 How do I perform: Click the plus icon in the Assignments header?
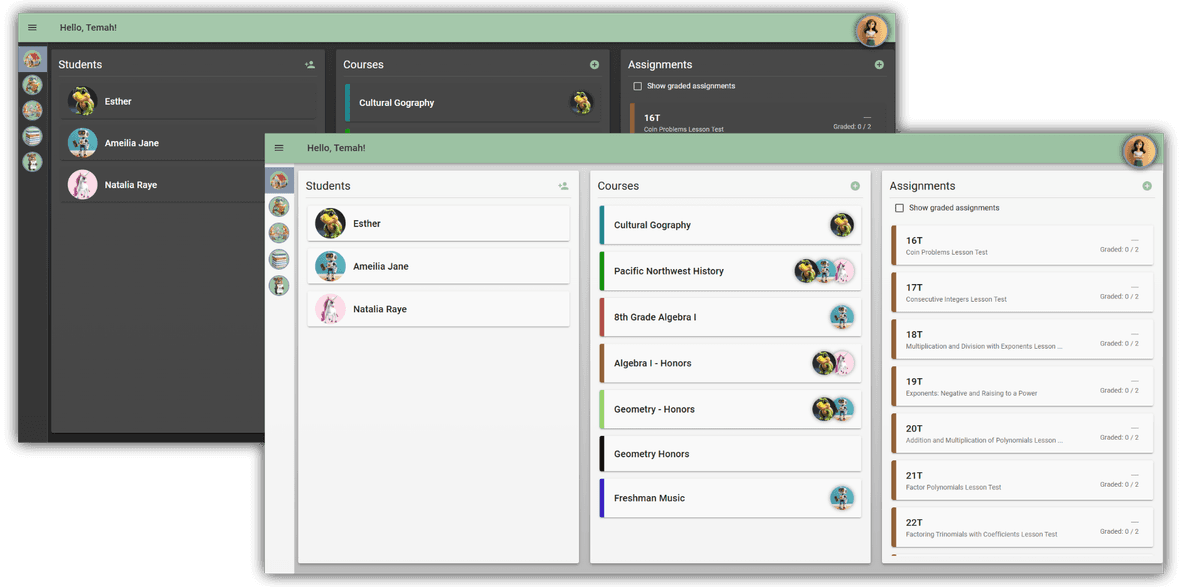1146,185
